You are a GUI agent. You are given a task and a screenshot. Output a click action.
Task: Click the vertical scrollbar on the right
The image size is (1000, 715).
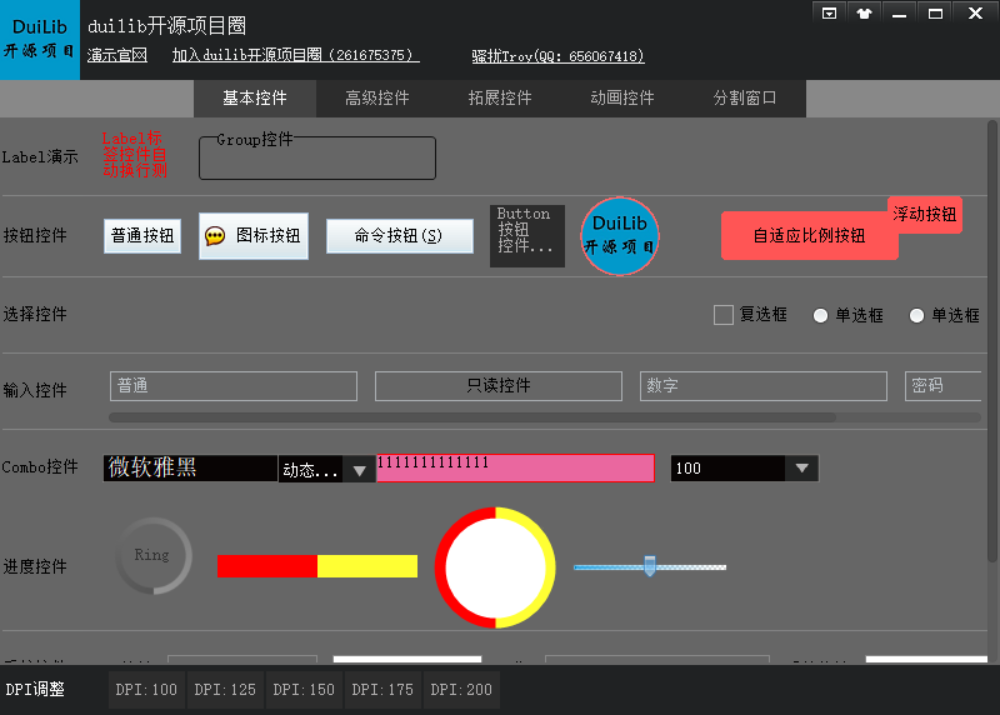pos(992,341)
